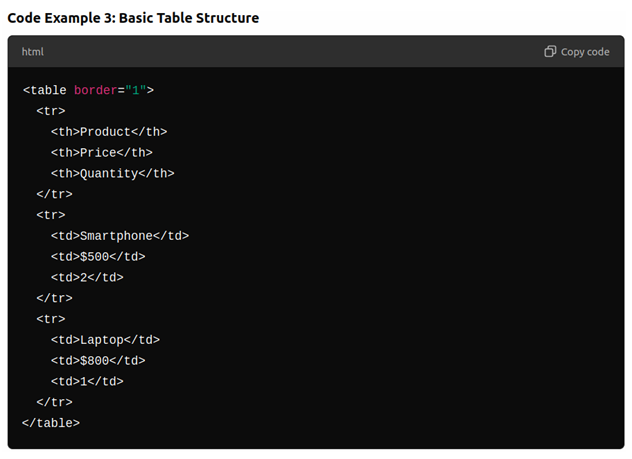Click the $800 table cell line
This screenshot has height=459, width=632.
(x=98, y=361)
